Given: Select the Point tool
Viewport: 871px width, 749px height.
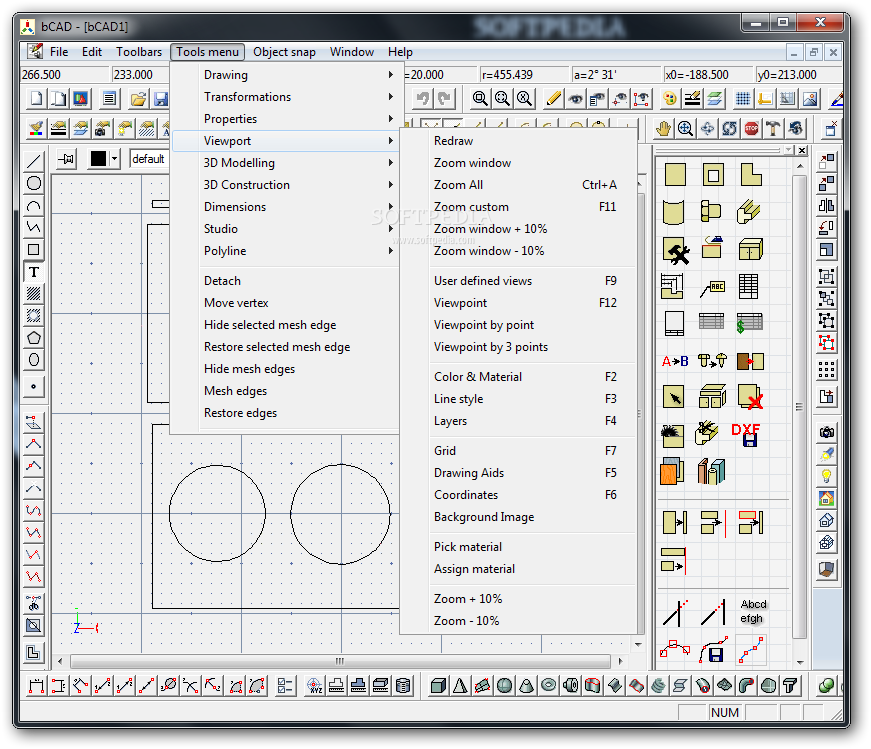Looking at the screenshot, I should click(34, 386).
